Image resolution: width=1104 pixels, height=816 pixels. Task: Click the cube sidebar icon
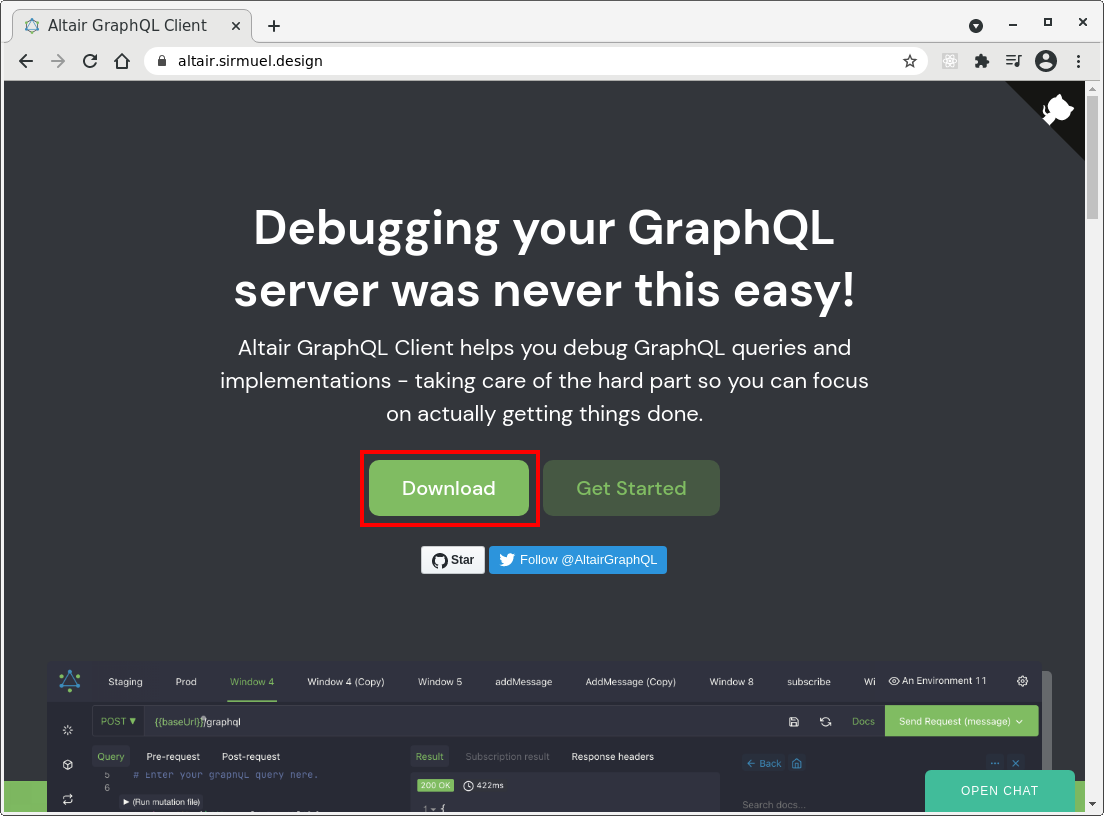pyautogui.click(x=68, y=765)
